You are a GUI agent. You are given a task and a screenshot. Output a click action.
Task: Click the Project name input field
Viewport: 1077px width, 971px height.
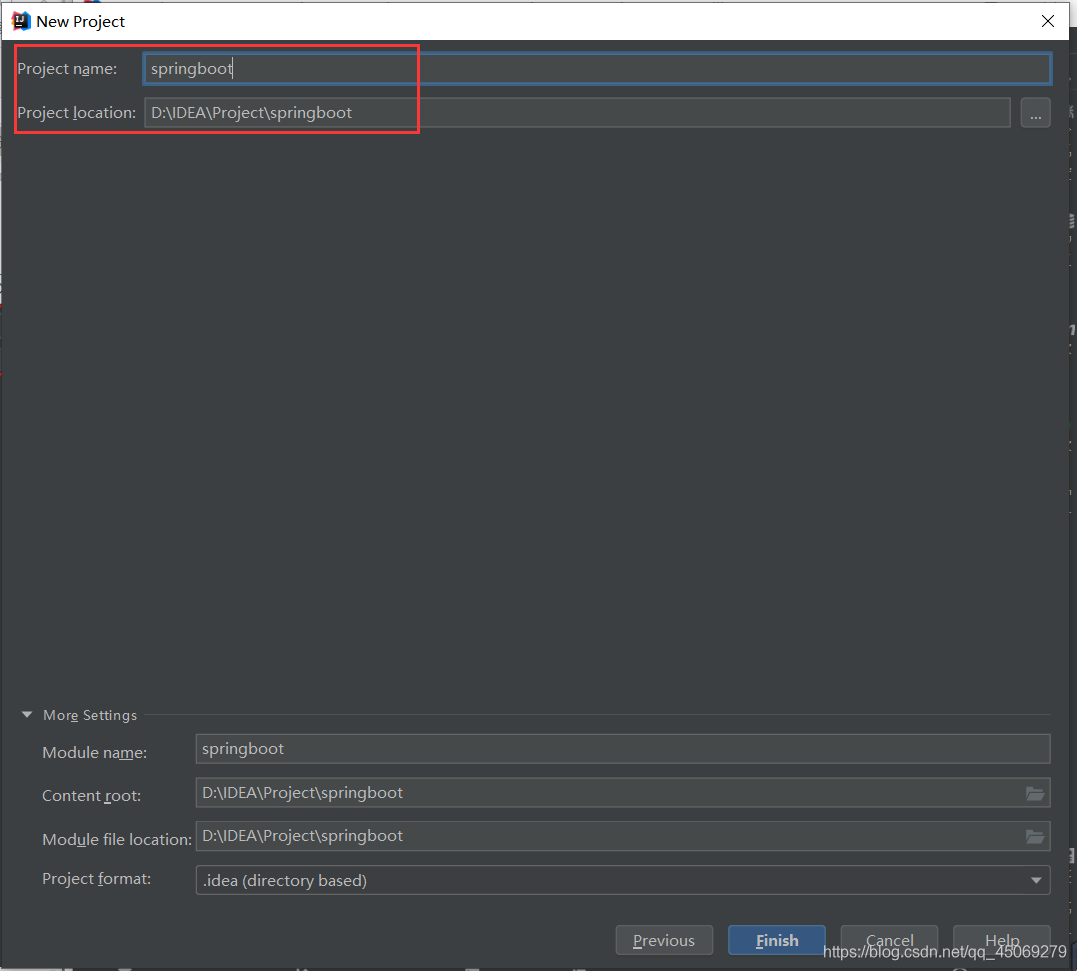pos(597,69)
